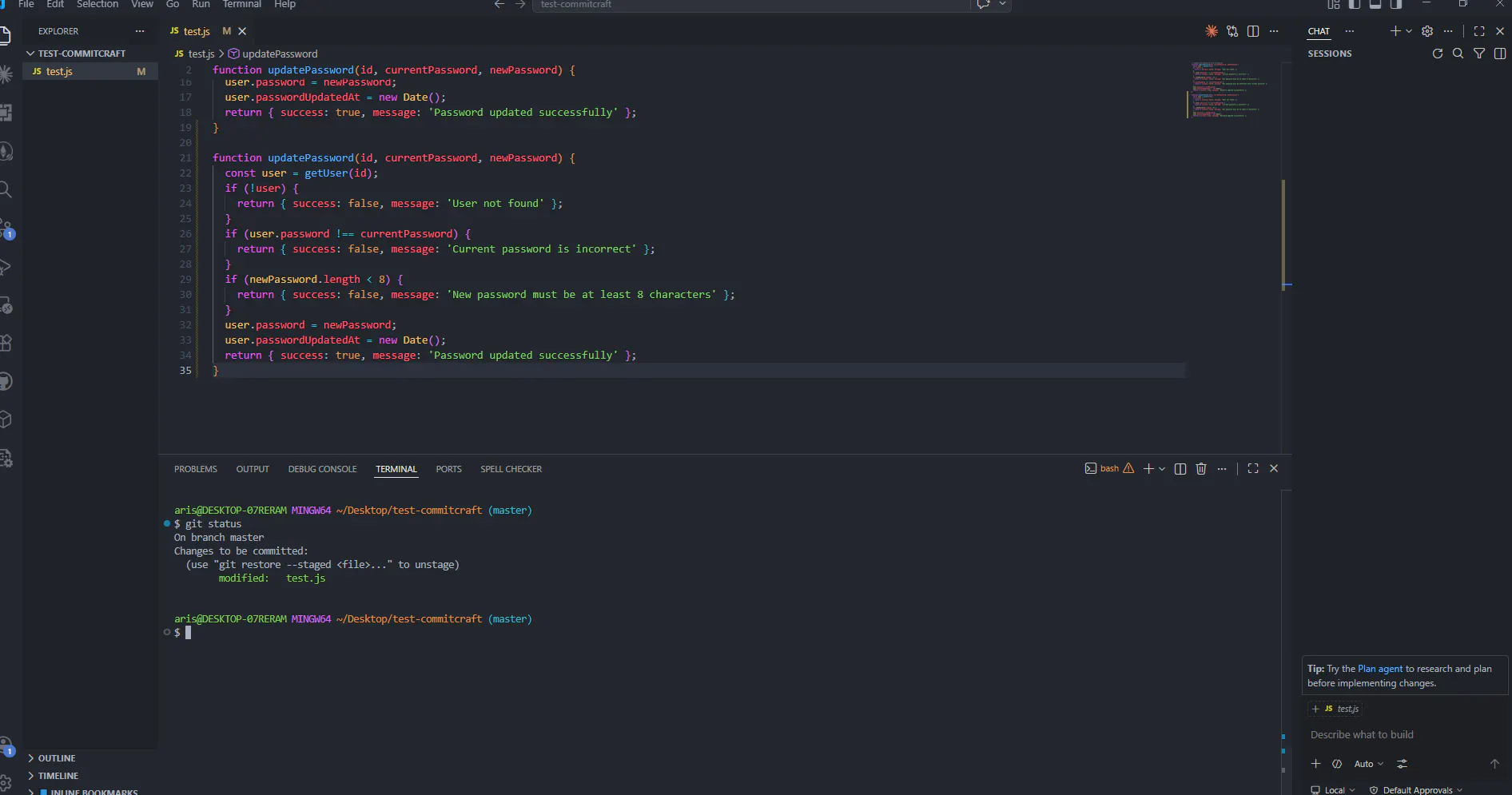This screenshot has height=795, width=1512.
Task: Switch to Spell Checker tab
Action: (x=511, y=469)
